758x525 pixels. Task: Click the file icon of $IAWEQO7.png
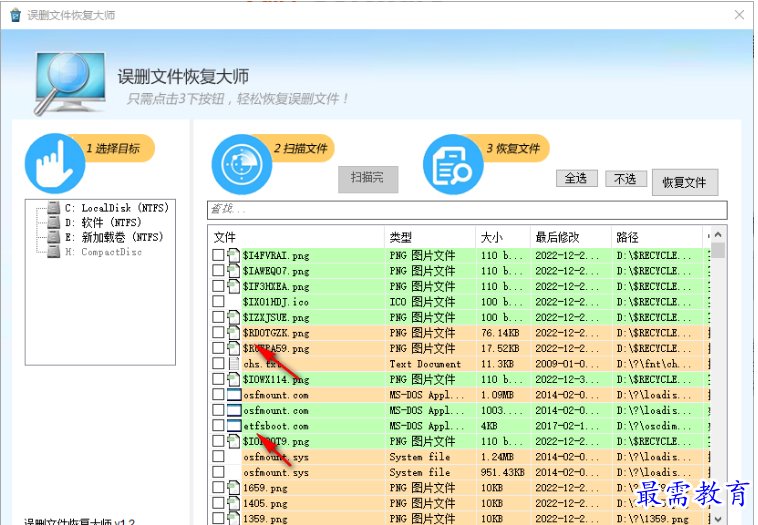234,270
